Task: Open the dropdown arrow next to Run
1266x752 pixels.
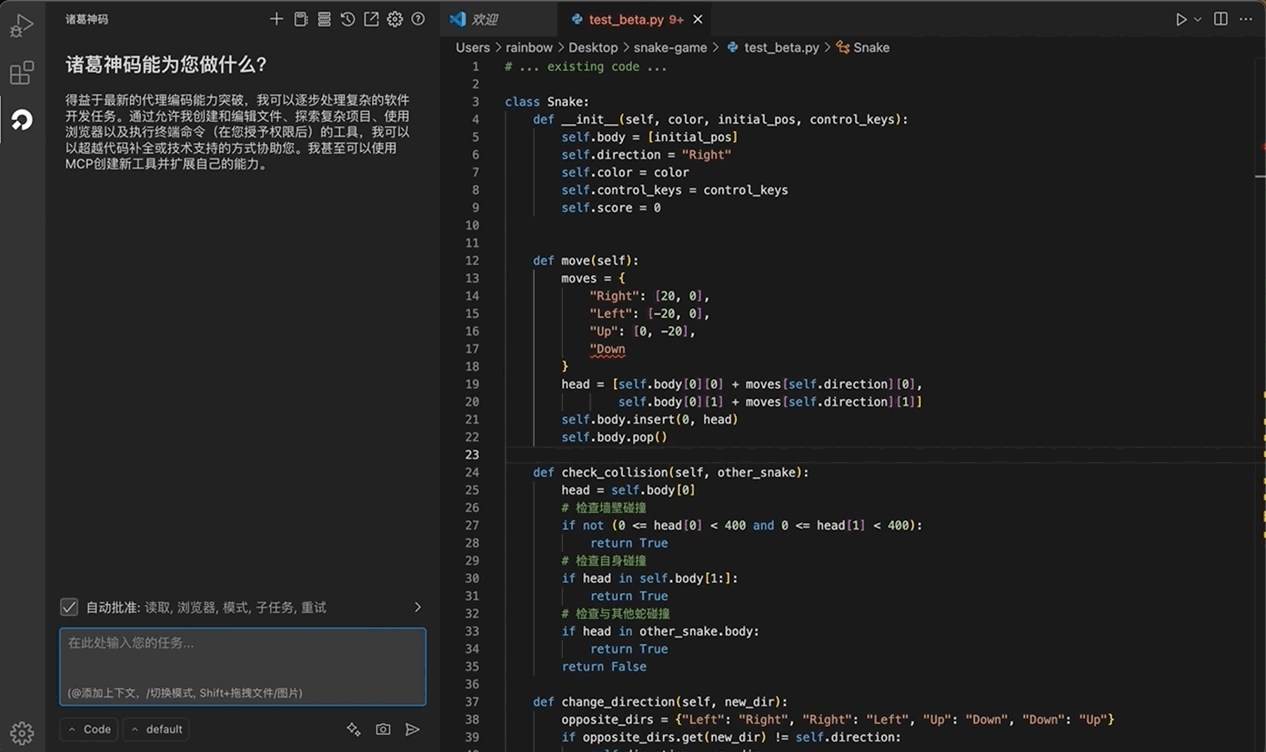Action: (1198, 19)
